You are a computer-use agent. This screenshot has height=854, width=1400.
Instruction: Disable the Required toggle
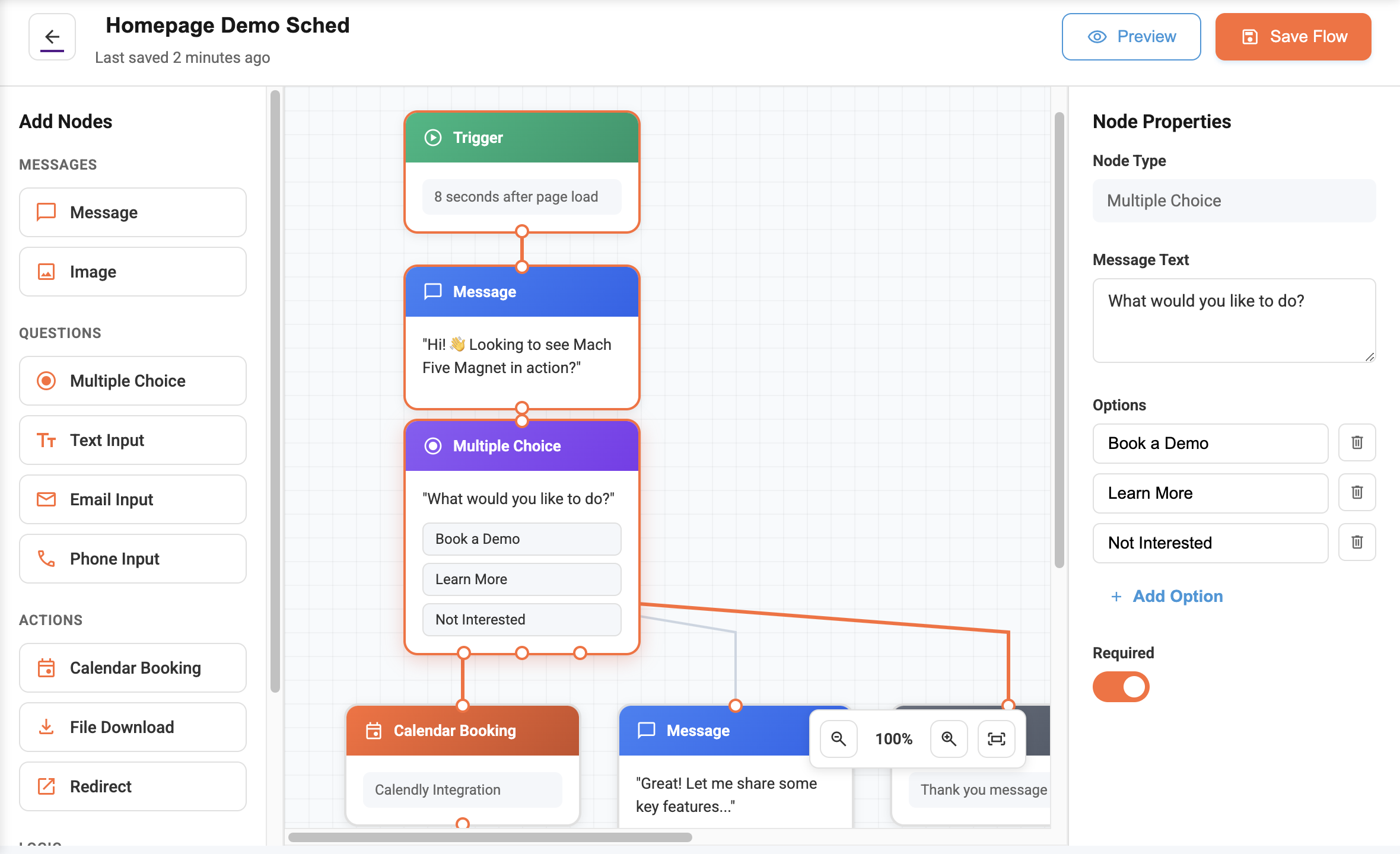pyautogui.click(x=1121, y=686)
